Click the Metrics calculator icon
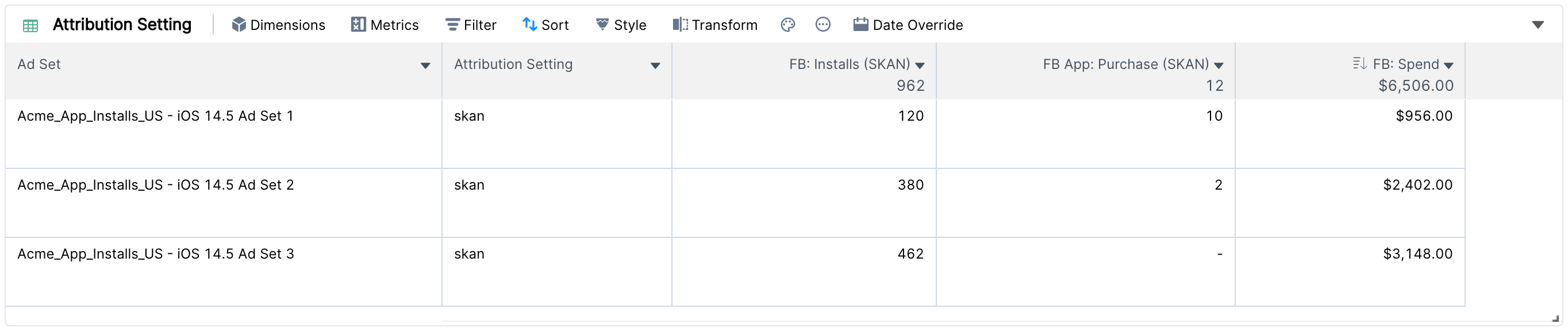1568x331 pixels. 359,24
